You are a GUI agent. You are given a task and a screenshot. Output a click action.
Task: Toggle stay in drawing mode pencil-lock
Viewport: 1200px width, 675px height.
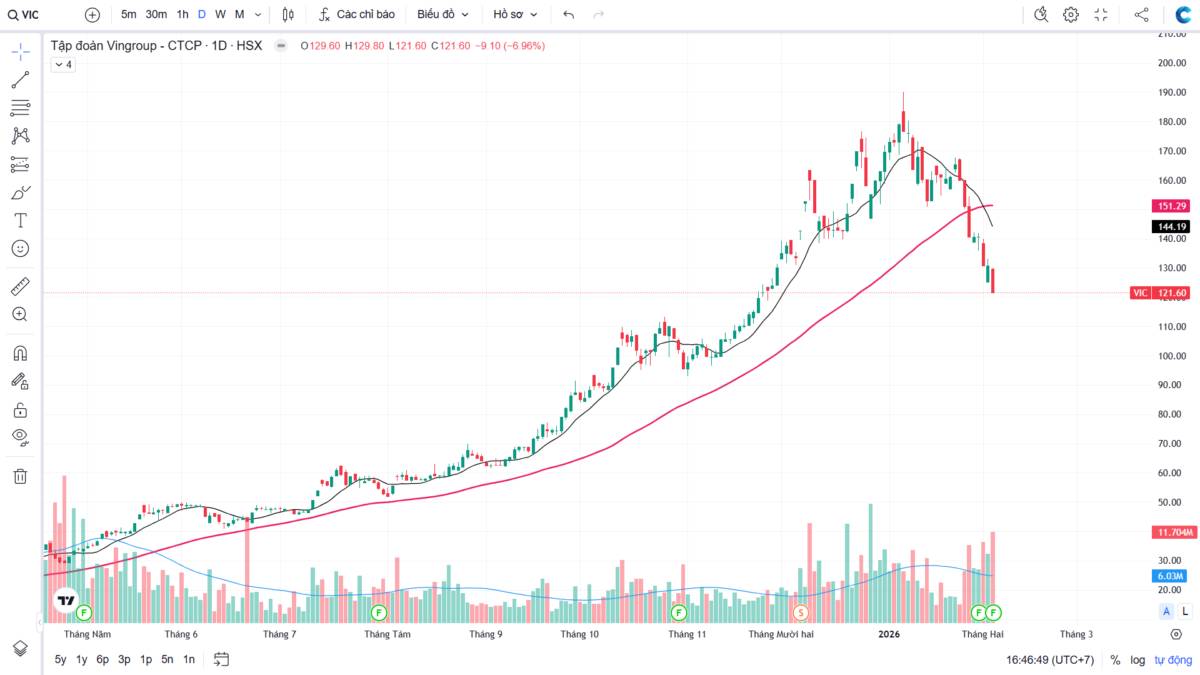tap(20, 381)
